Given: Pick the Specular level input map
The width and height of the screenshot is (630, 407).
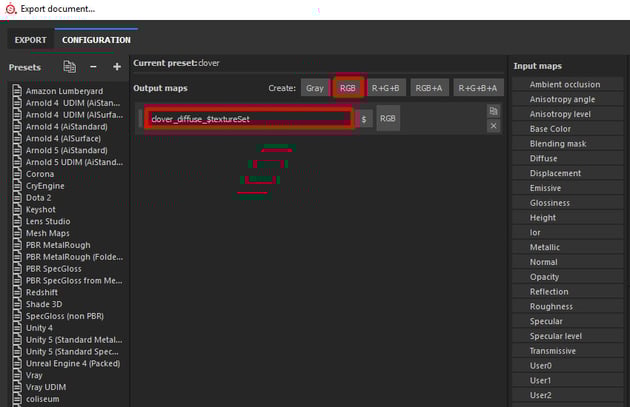Looking at the screenshot, I should click(x=567, y=337).
